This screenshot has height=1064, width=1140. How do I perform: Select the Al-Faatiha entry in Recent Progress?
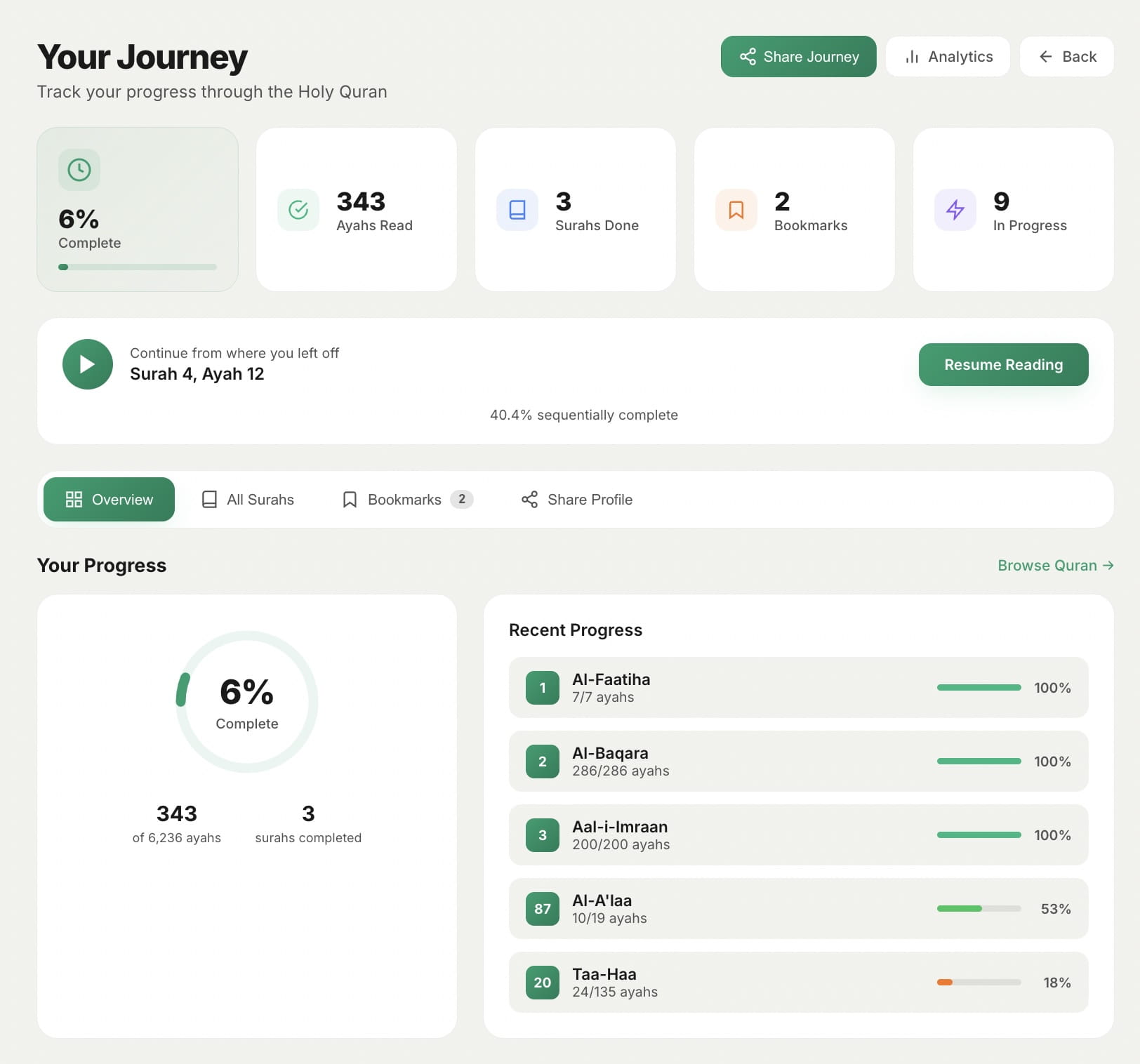pyautogui.click(x=798, y=688)
